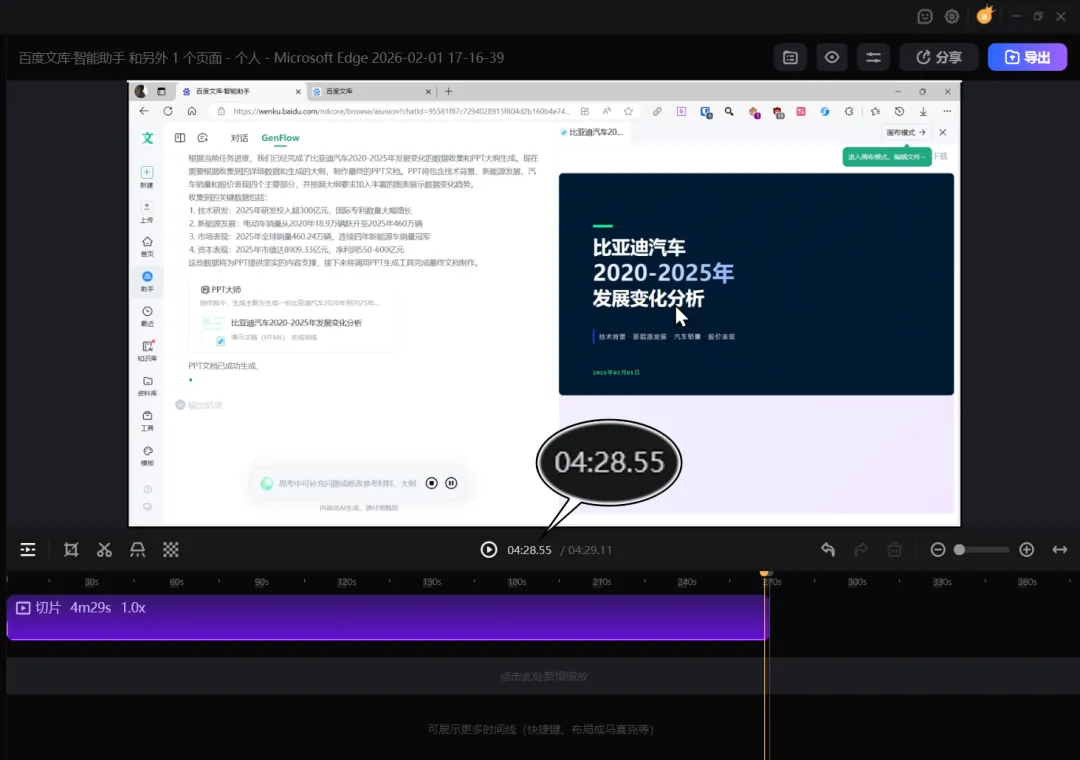Open the Edge three-dot menu
The width and height of the screenshot is (1080, 760).
tap(947, 111)
